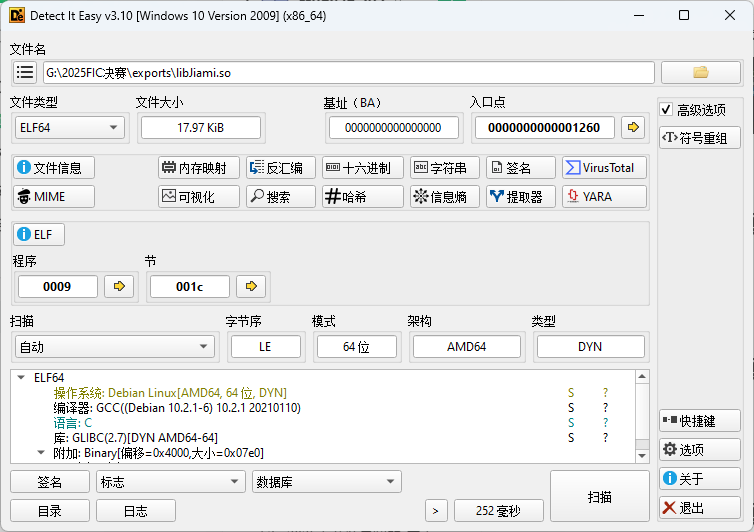Toggle 高级选项 advanced options checkbox

(x=666, y=110)
